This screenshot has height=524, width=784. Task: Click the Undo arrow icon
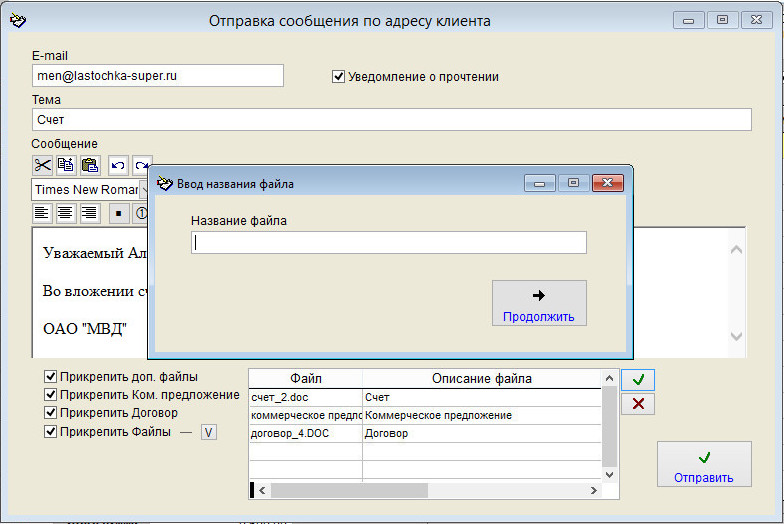point(118,165)
